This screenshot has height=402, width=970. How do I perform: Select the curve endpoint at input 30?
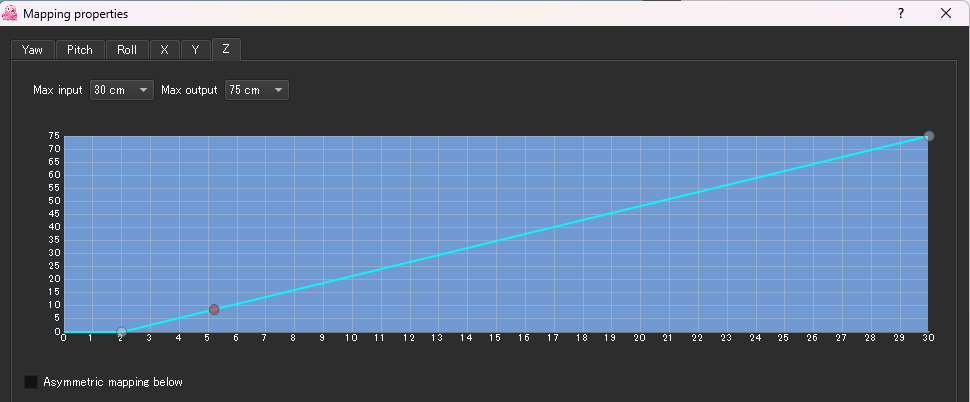click(x=929, y=136)
